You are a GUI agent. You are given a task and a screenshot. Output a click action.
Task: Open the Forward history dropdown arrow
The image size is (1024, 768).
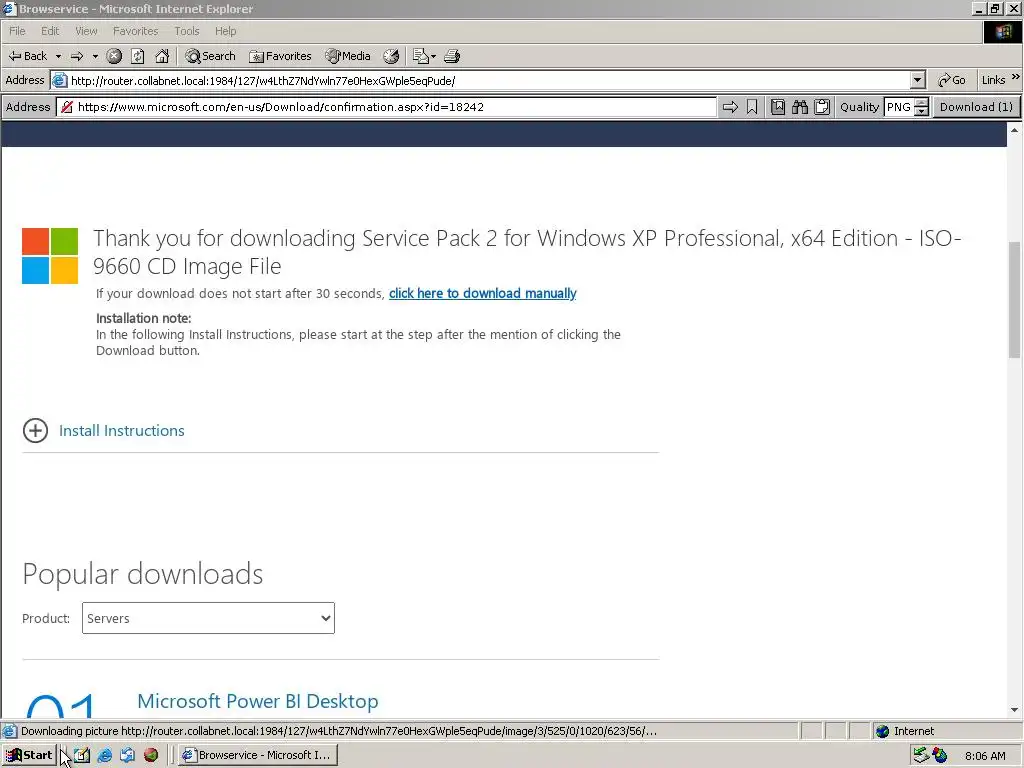(x=95, y=56)
